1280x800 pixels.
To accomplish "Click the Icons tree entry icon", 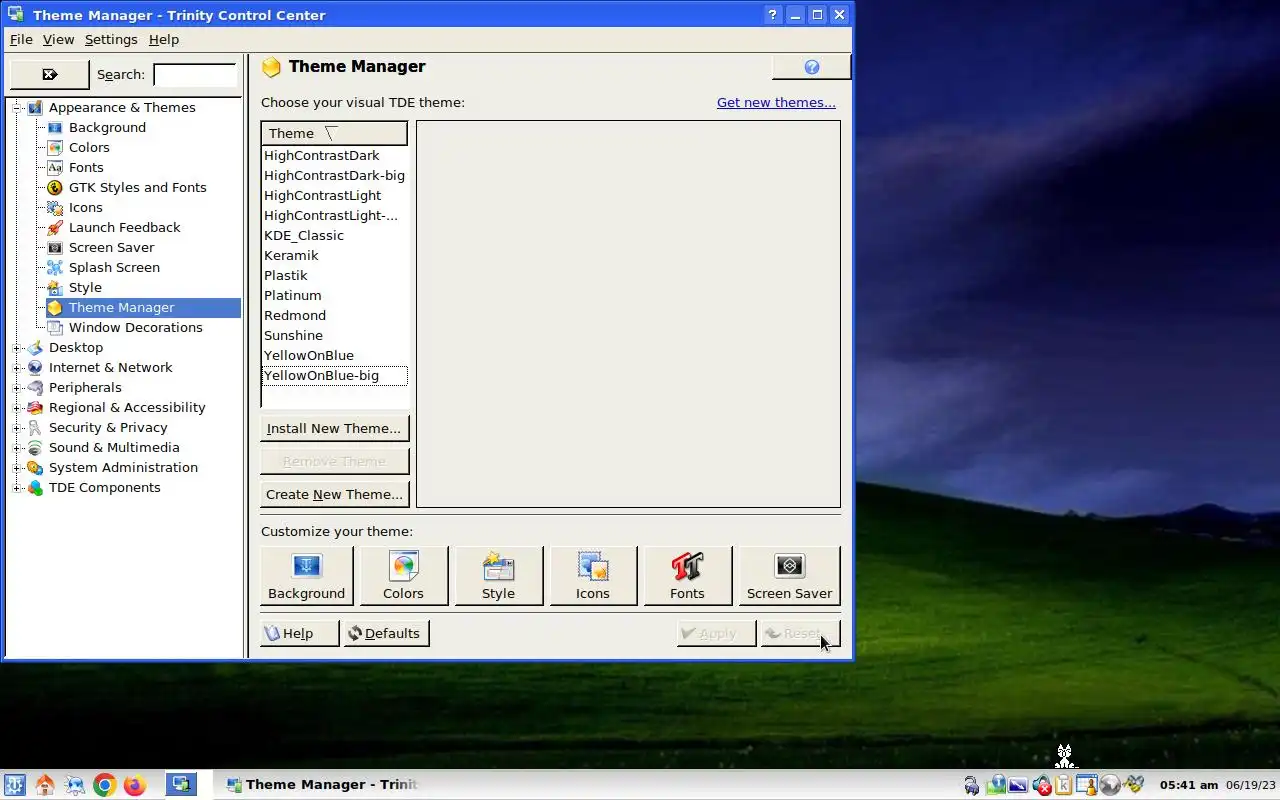I will click(55, 207).
